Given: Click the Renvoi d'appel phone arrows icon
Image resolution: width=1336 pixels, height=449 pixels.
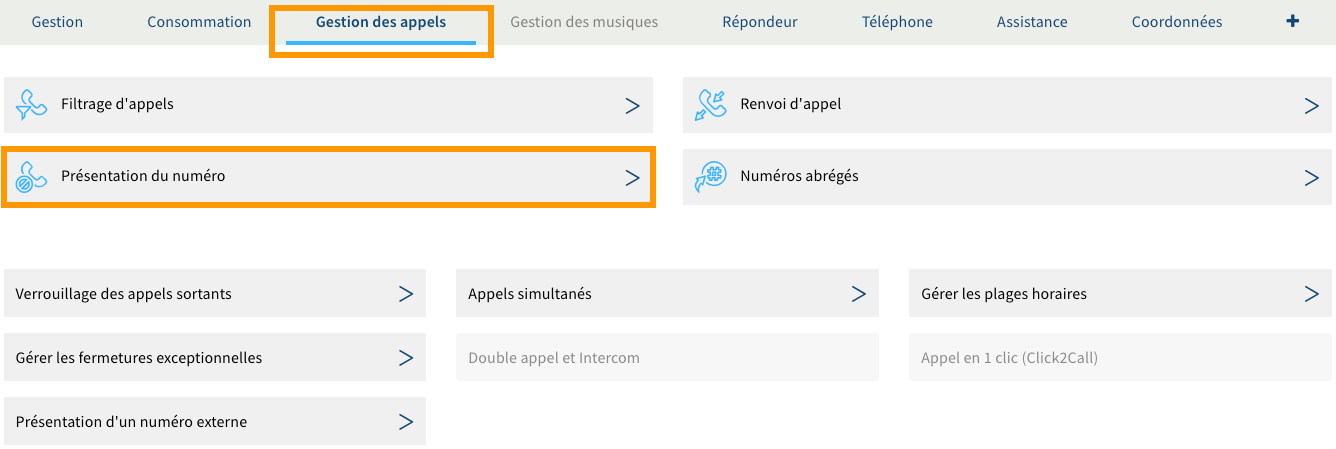Looking at the screenshot, I should pyautogui.click(x=711, y=105).
